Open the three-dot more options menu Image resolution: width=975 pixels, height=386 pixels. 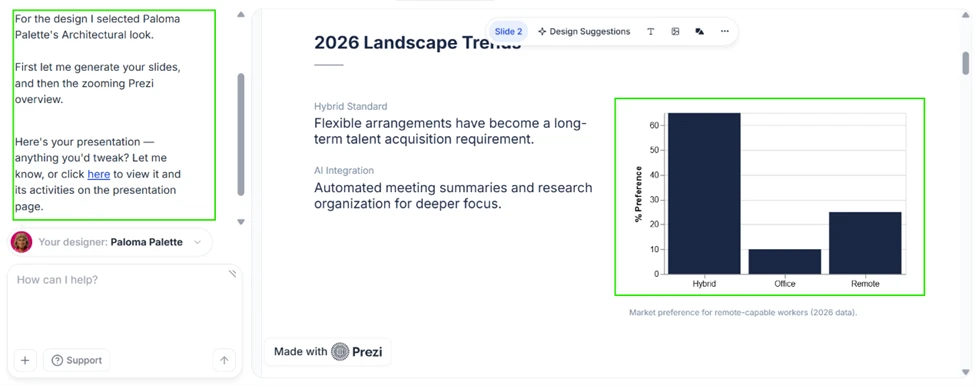pos(724,32)
